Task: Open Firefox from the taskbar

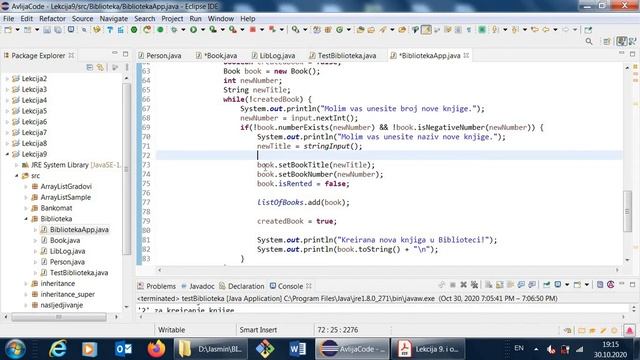Action: point(156,349)
